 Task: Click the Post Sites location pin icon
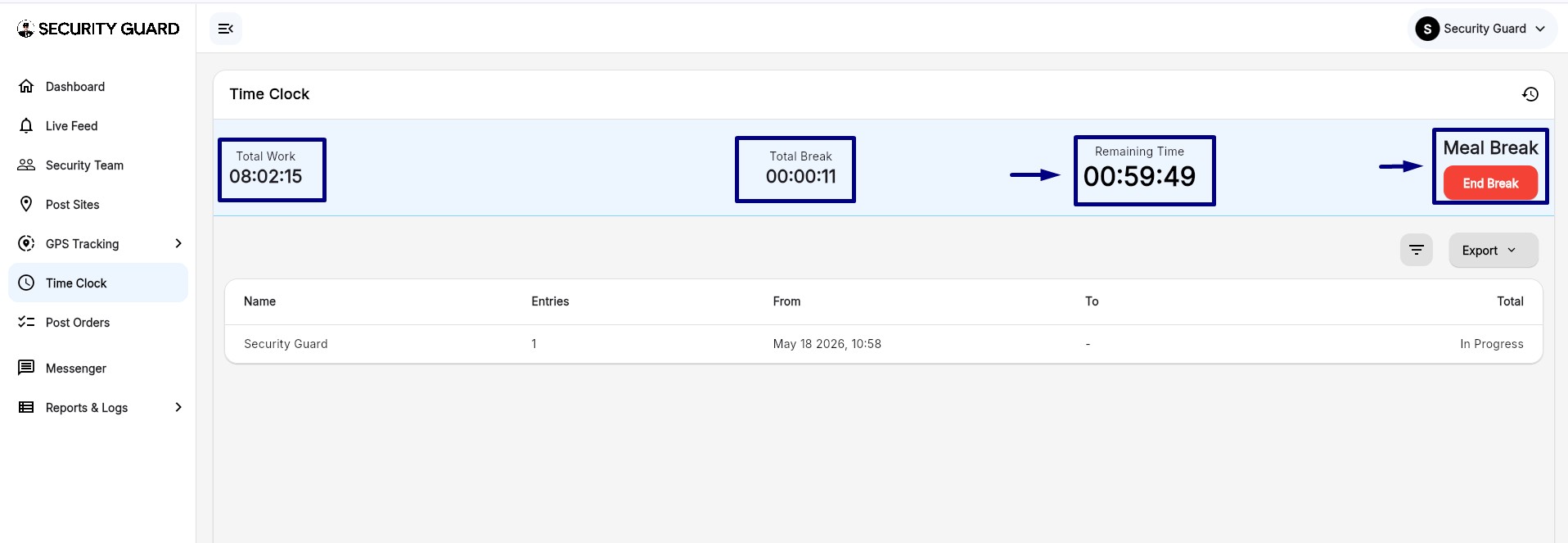[x=26, y=204]
